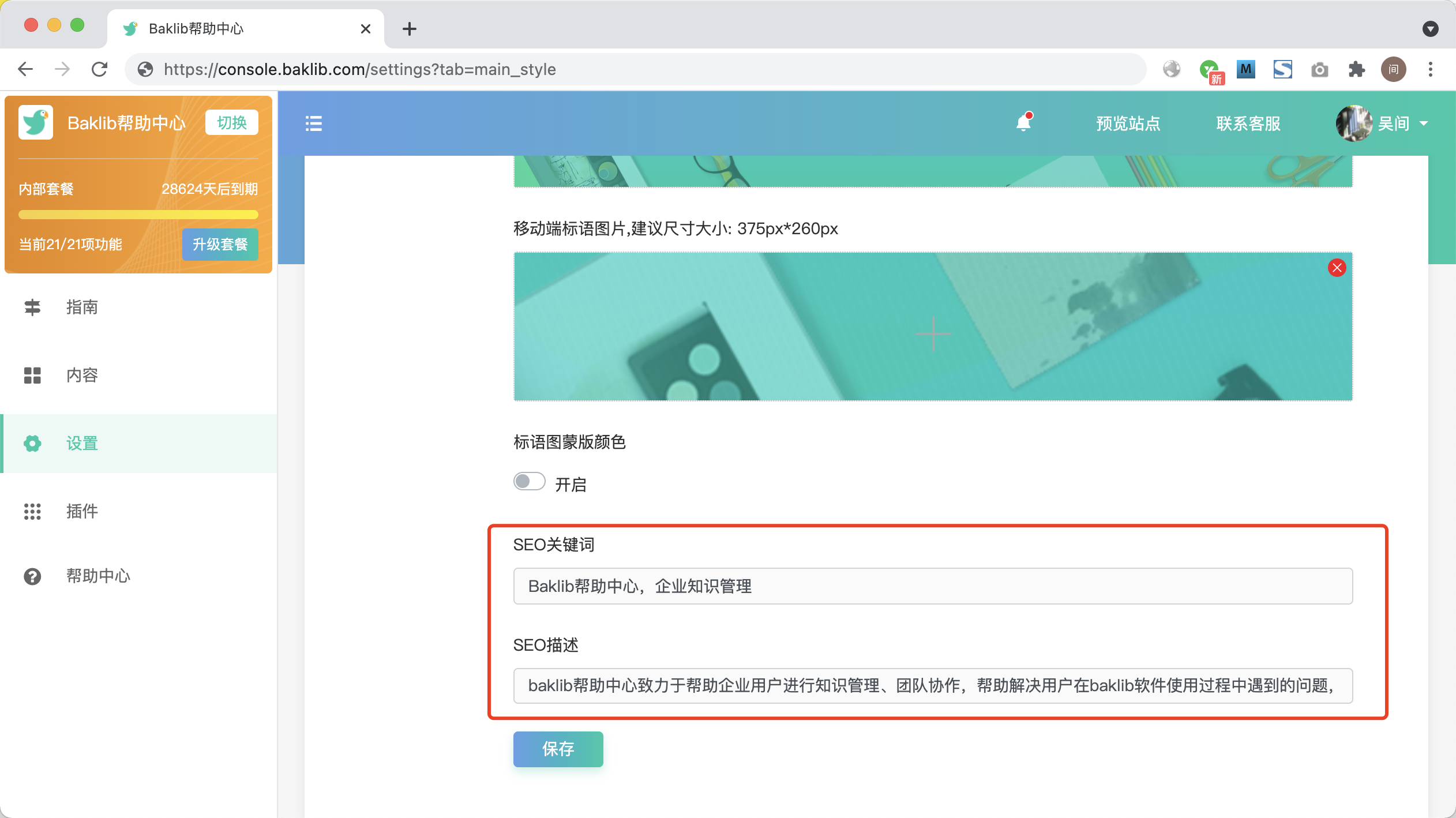Image resolution: width=1456 pixels, height=818 pixels.
Task: Open 指南 in the sidebar
Action: coord(138,307)
